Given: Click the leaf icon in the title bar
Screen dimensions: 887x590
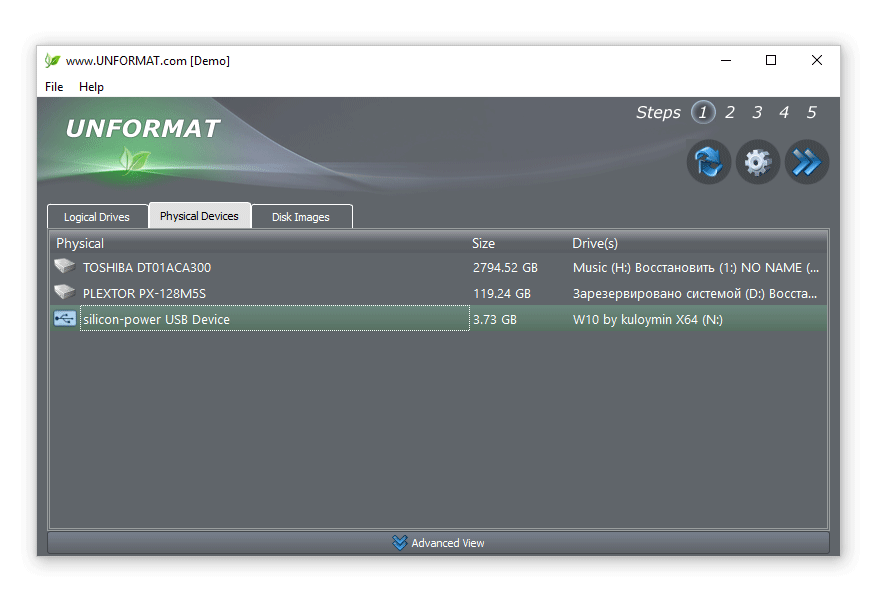Looking at the screenshot, I should [x=50, y=60].
